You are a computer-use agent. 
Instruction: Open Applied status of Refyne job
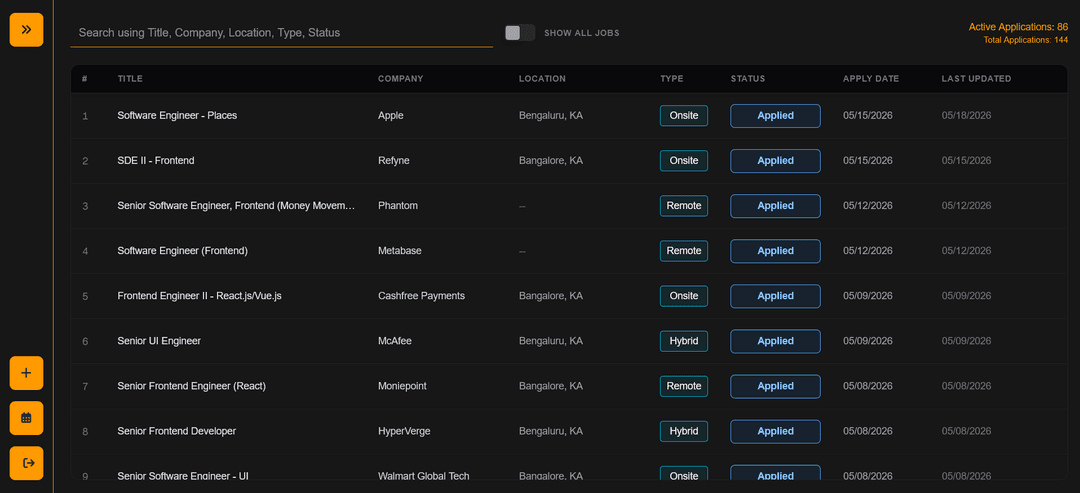(776, 160)
